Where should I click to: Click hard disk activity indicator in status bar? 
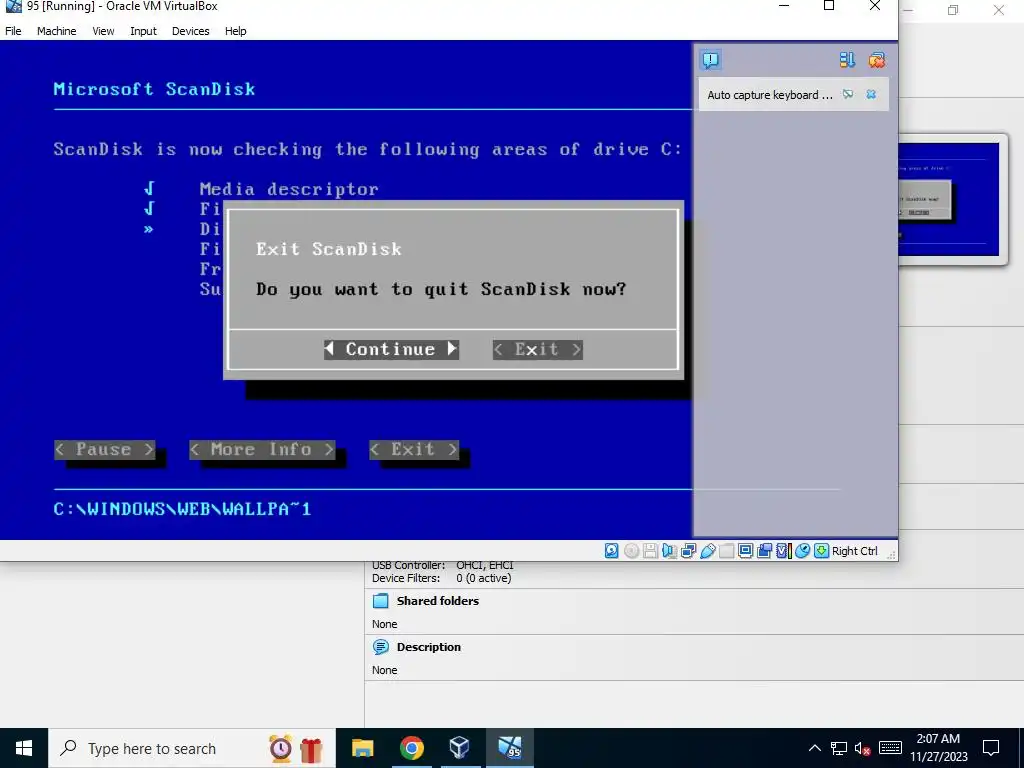click(611, 551)
